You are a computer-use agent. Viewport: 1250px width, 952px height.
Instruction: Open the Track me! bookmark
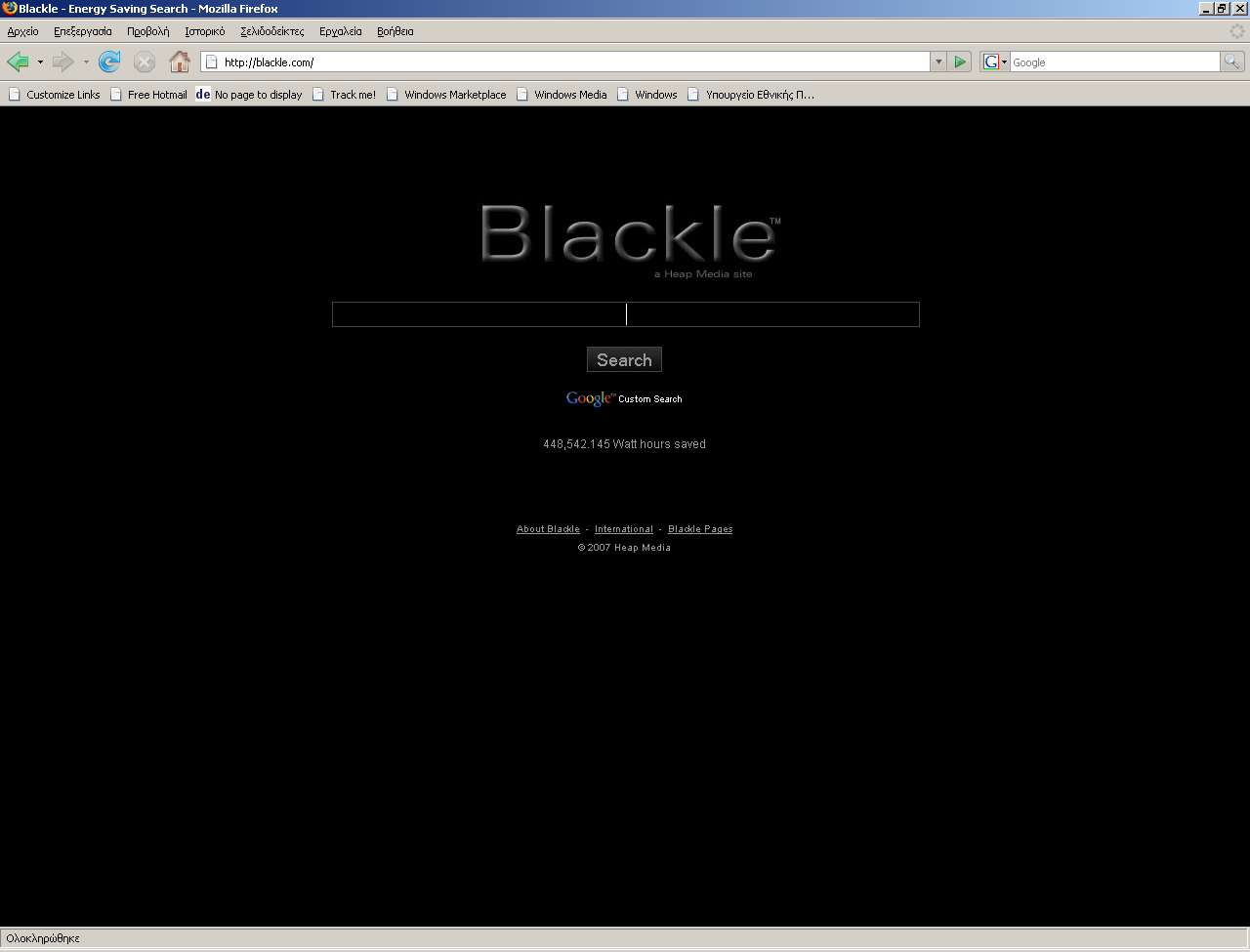pos(344,95)
